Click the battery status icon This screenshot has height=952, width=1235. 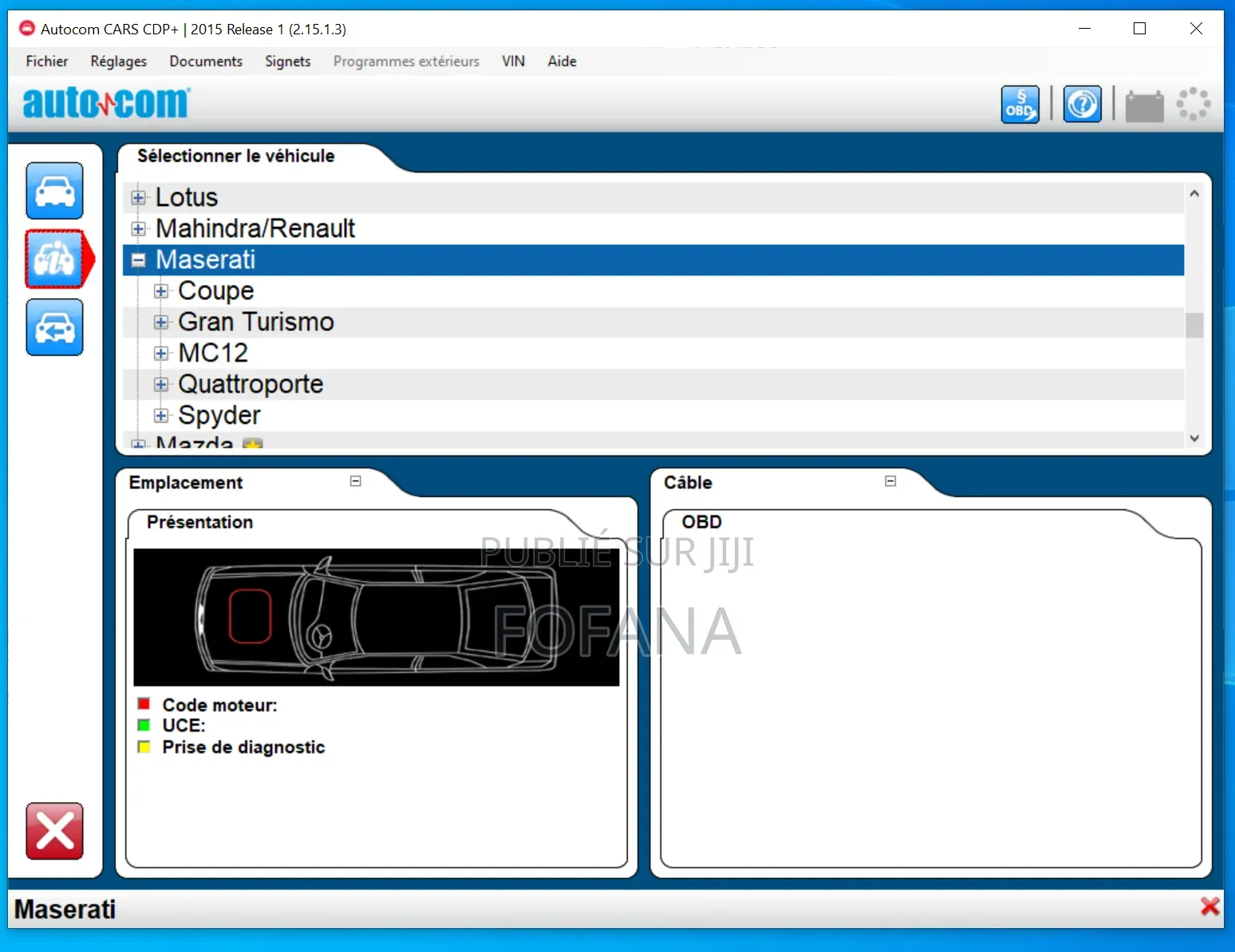[1144, 105]
